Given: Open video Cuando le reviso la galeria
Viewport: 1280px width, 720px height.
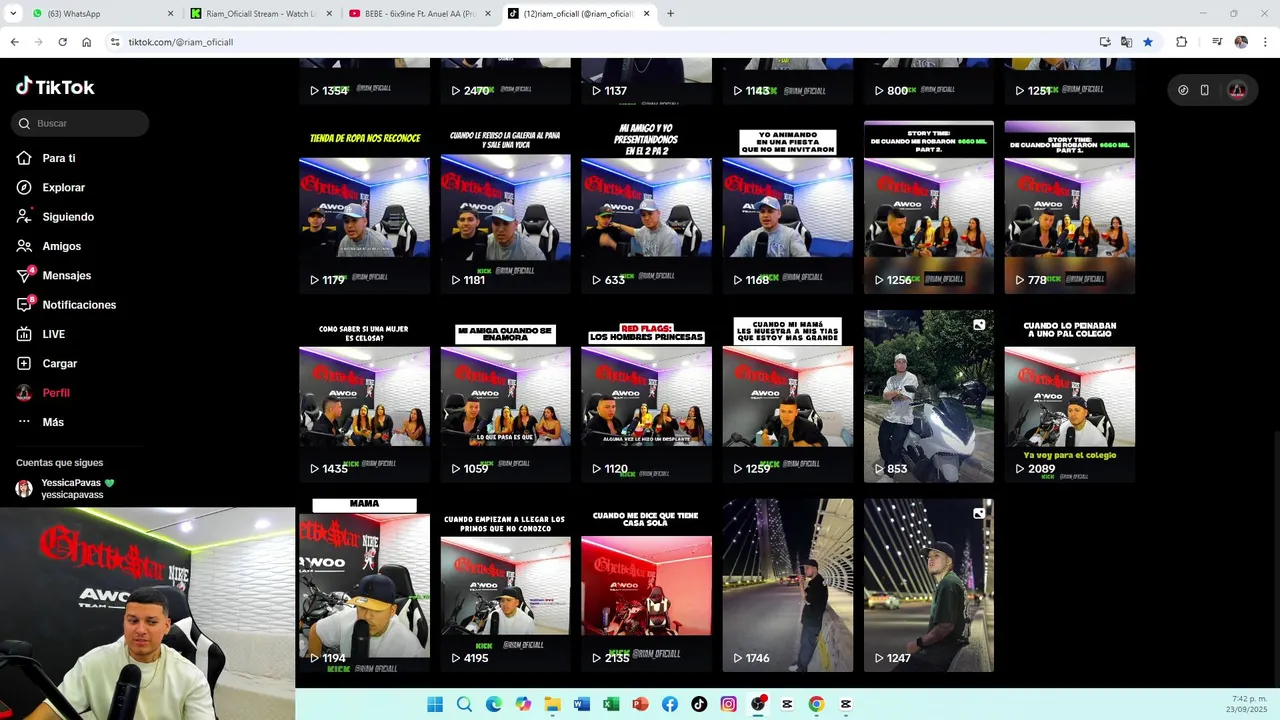Looking at the screenshot, I should point(505,208).
